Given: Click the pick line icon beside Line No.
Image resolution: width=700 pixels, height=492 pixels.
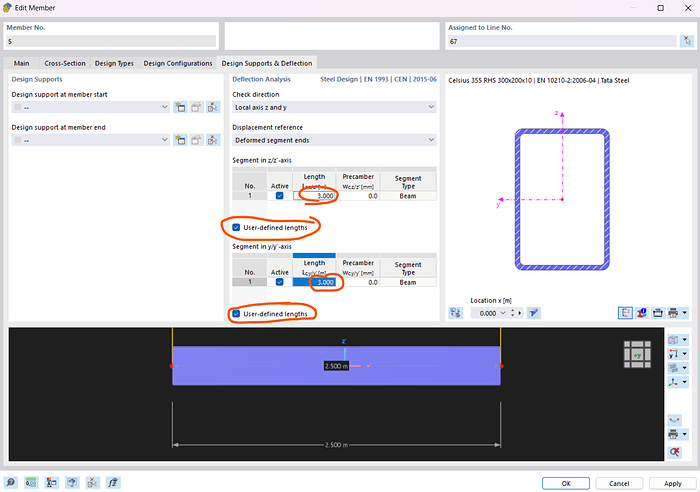Looking at the screenshot, I should click(687, 41).
